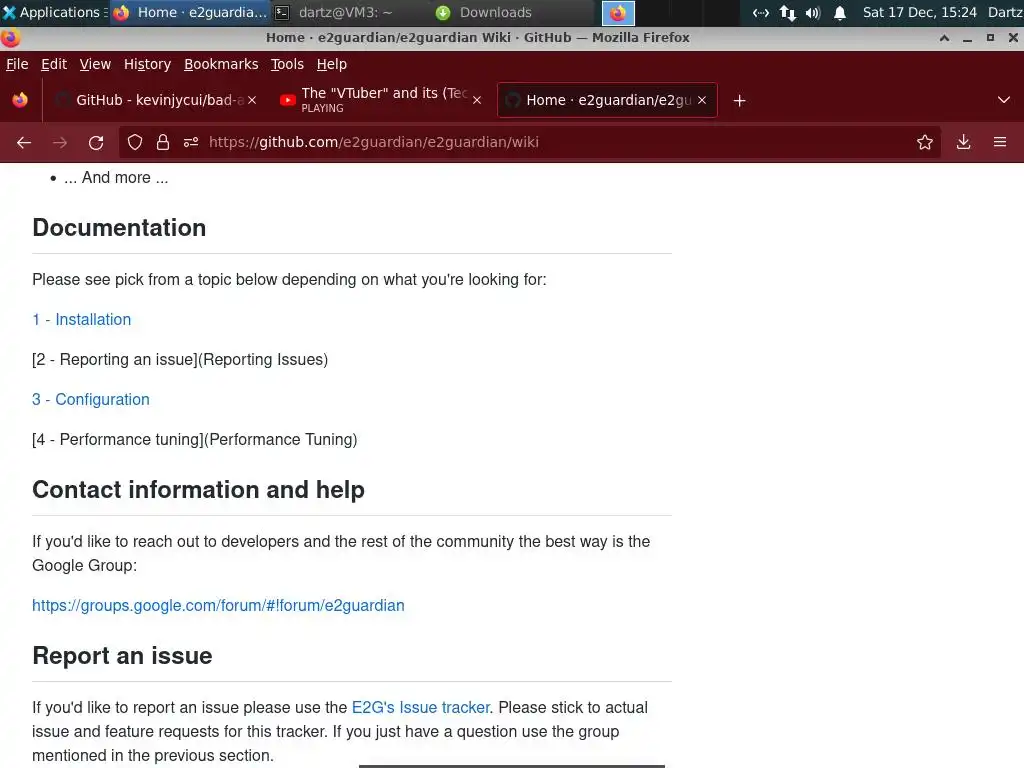The image size is (1024, 768).
Task: Click the Documentation heading
Action: coord(119,227)
